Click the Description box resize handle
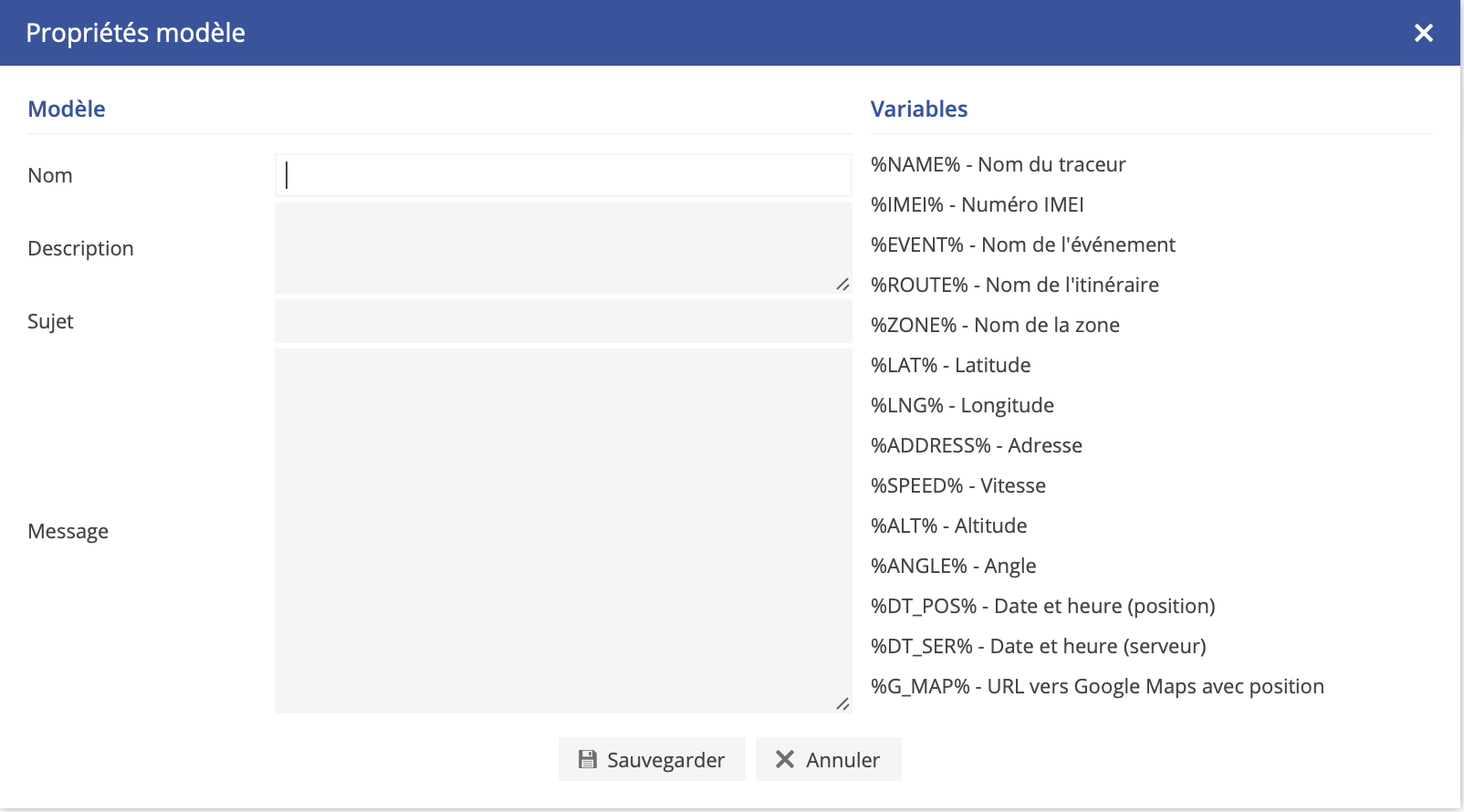 point(842,285)
